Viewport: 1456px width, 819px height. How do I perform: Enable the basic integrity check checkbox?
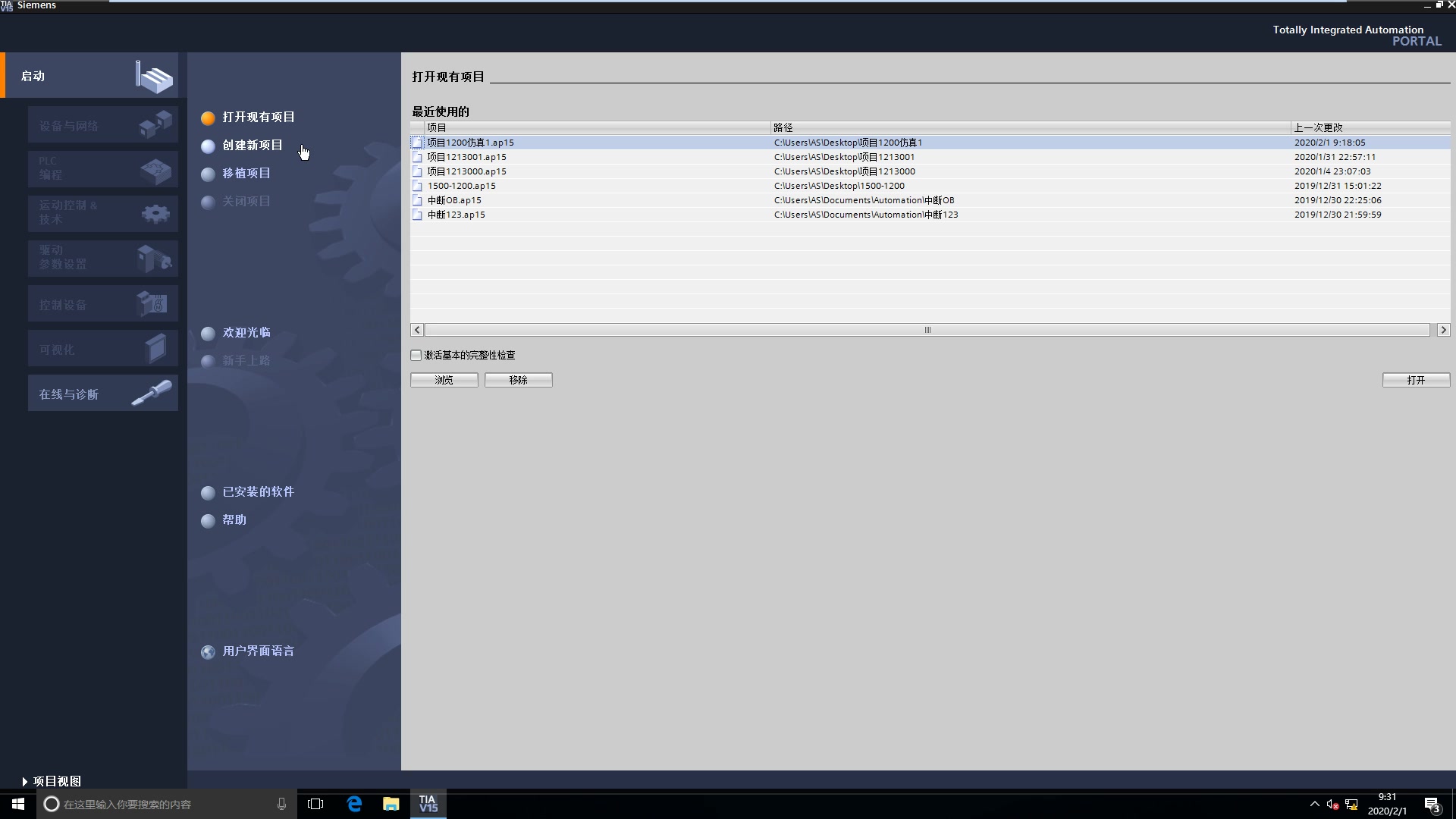click(x=416, y=355)
